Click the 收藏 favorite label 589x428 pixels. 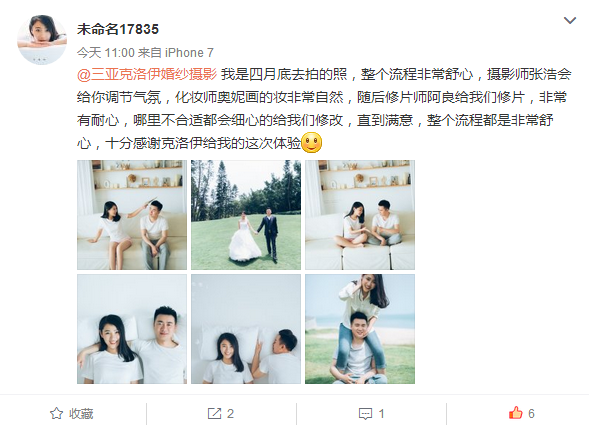tap(81, 414)
